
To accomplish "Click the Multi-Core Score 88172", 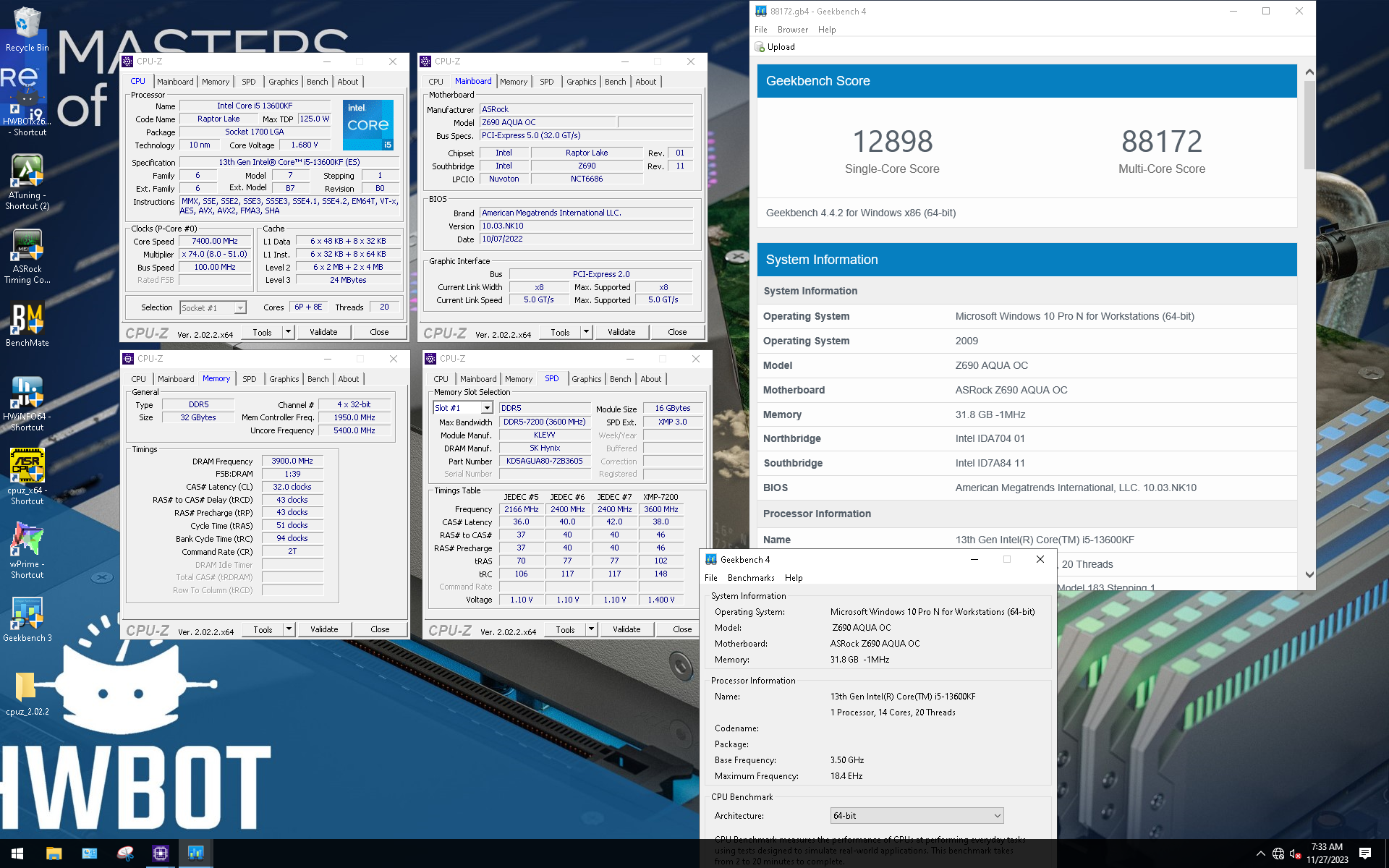I will pos(1162,142).
